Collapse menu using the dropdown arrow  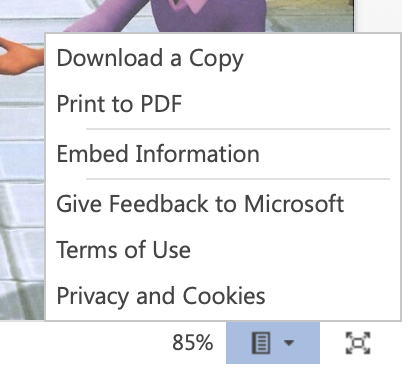click(289, 343)
